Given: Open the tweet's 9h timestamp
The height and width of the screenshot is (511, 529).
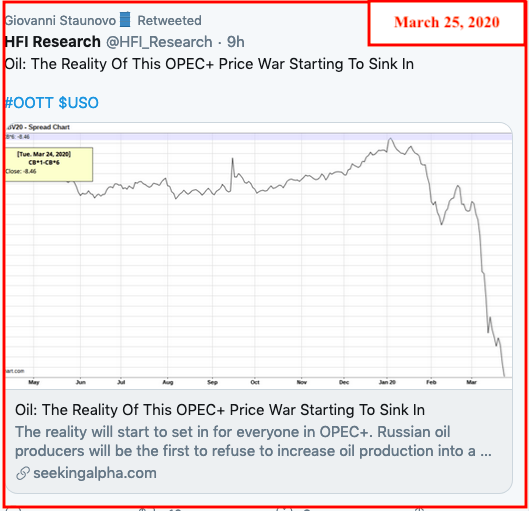Looking at the screenshot, I should [235, 42].
